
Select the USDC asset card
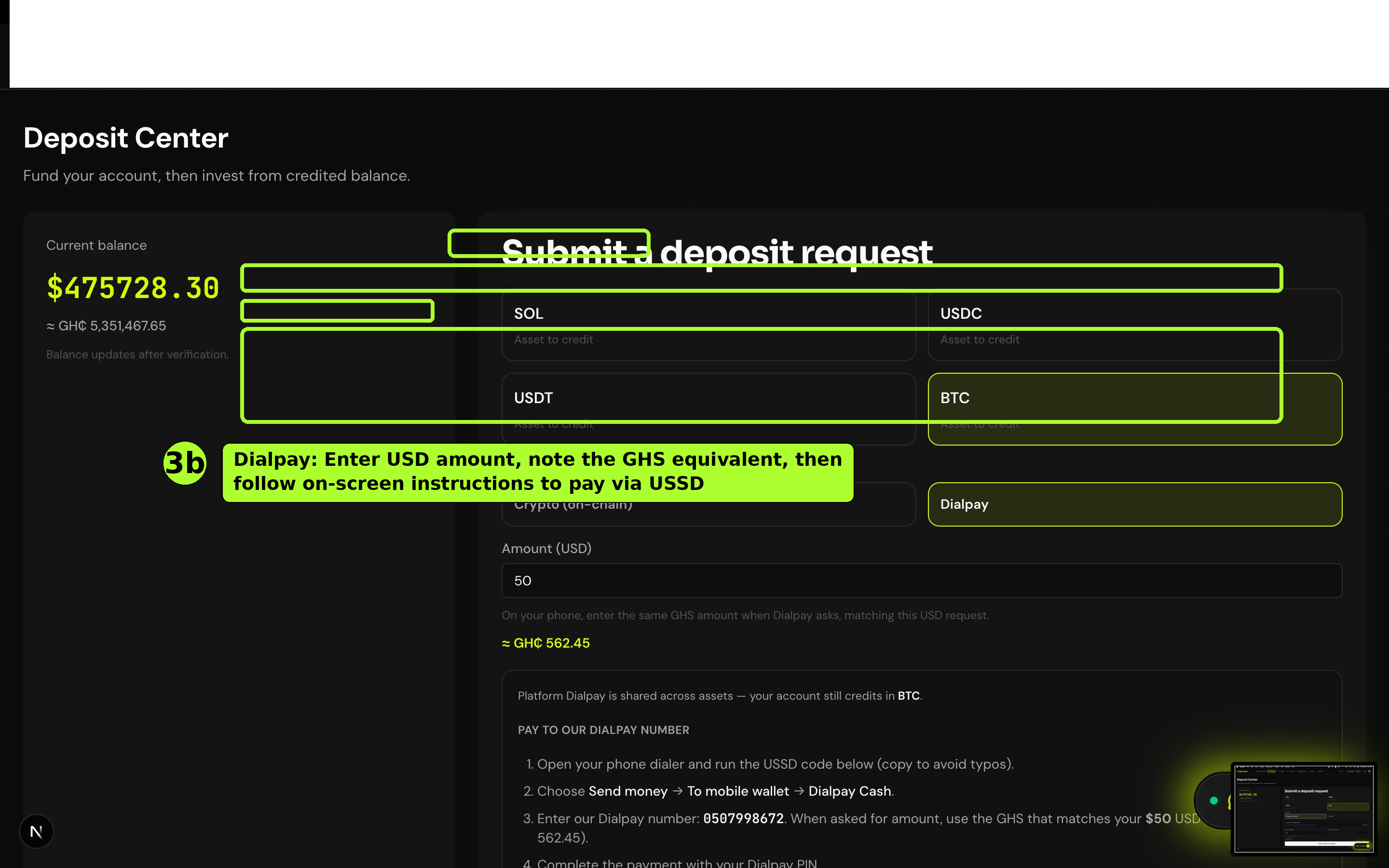pyautogui.click(x=1135, y=325)
